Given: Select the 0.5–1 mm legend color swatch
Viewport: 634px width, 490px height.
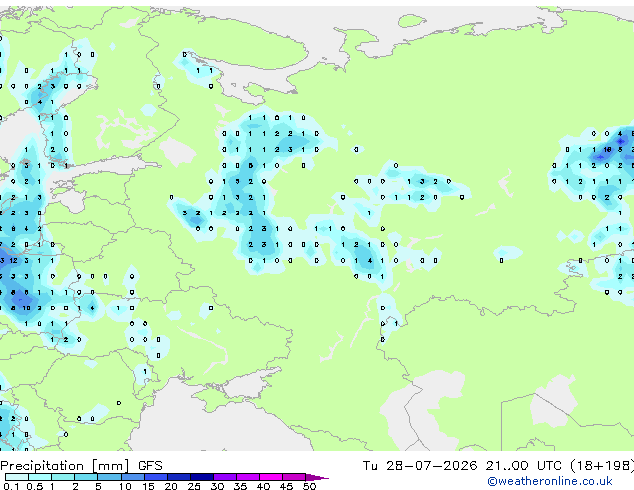Looking at the screenshot, I should coord(40,477).
